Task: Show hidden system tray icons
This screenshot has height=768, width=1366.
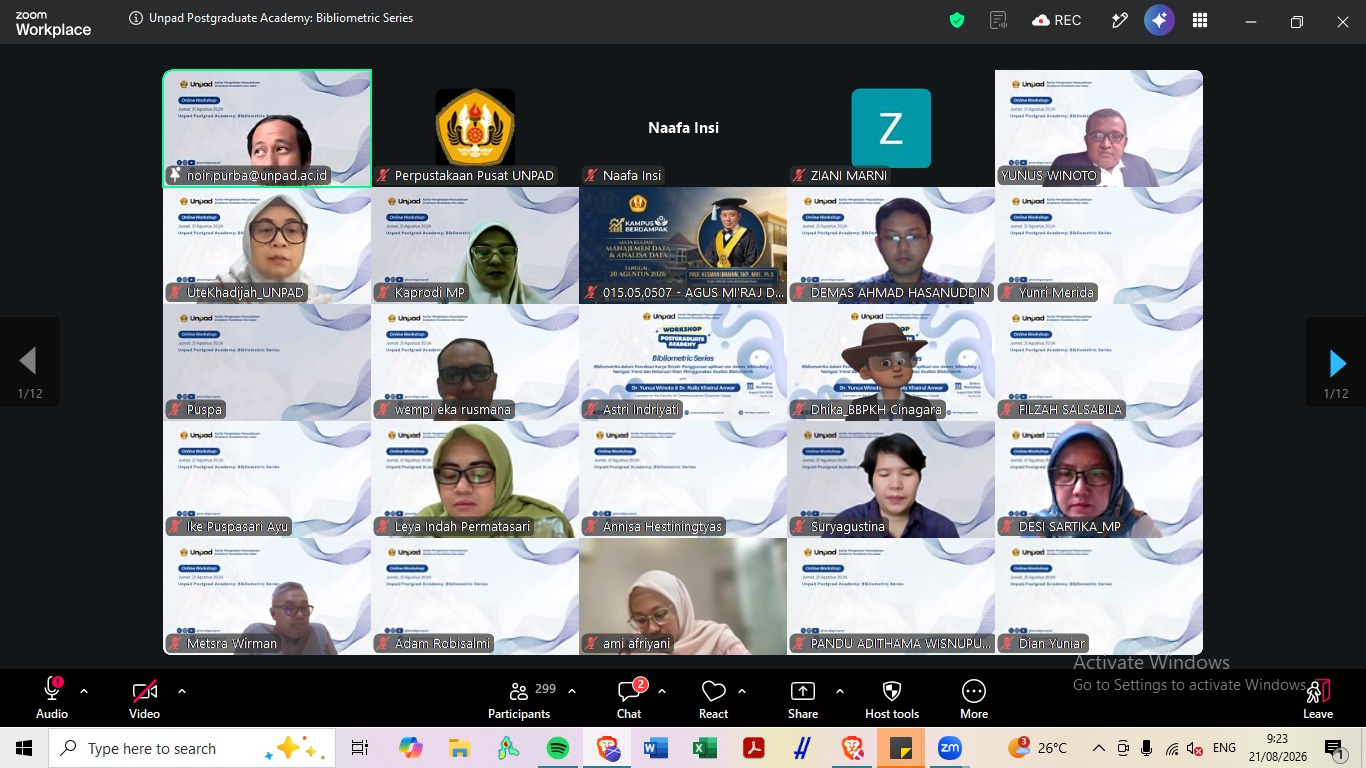Action: point(1098,748)
